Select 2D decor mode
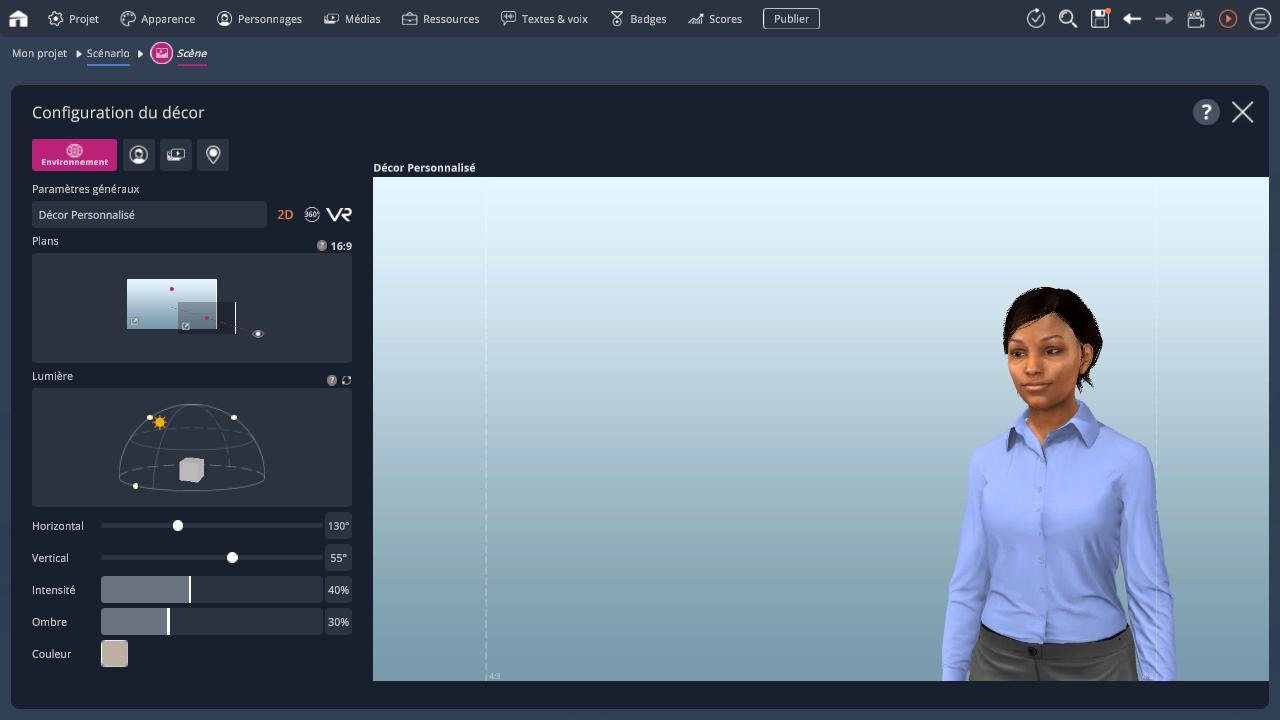This screenshot has height=720, width=1280. coord(285,214)
